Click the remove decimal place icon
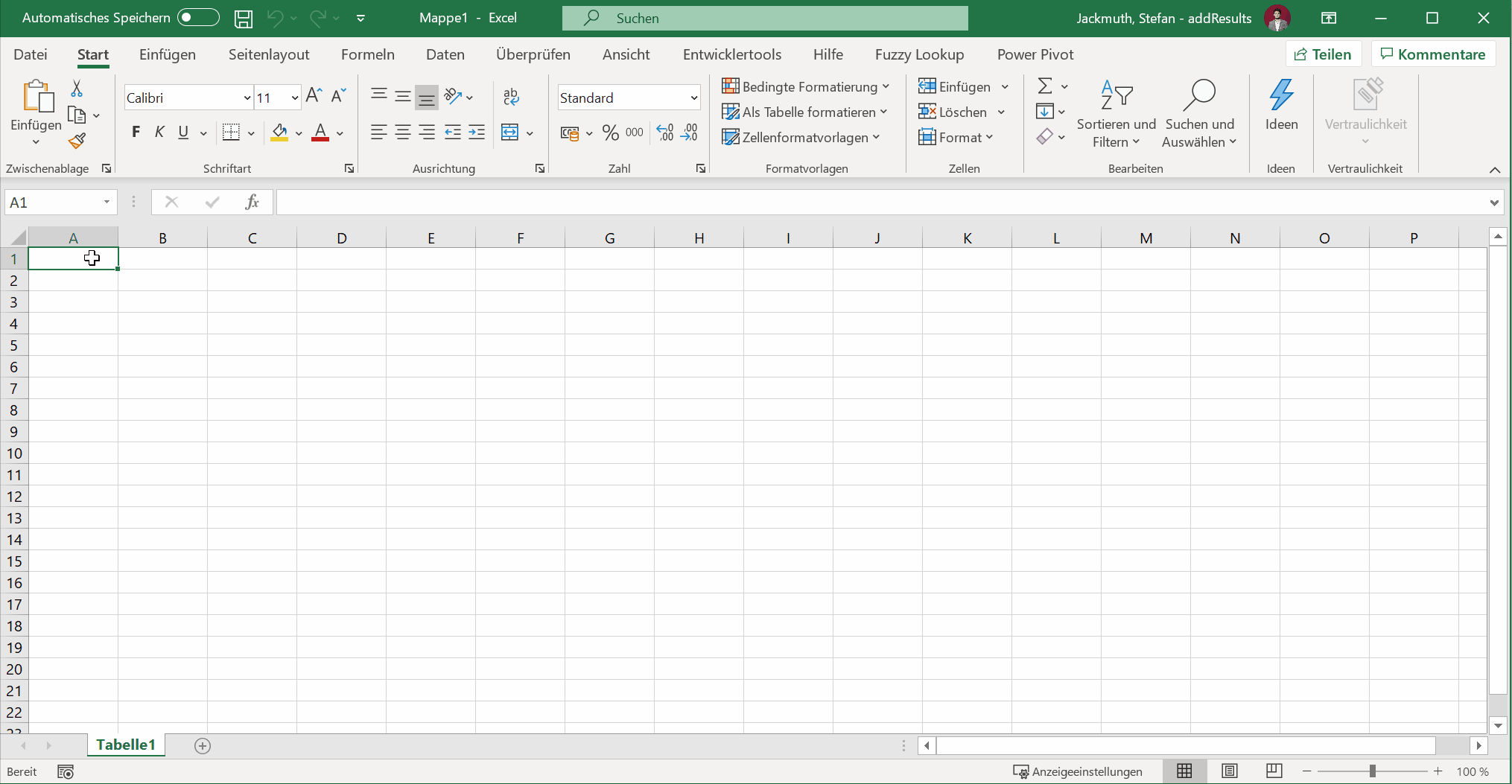The height and width of the screenshot is (784, 1512). 690,133
